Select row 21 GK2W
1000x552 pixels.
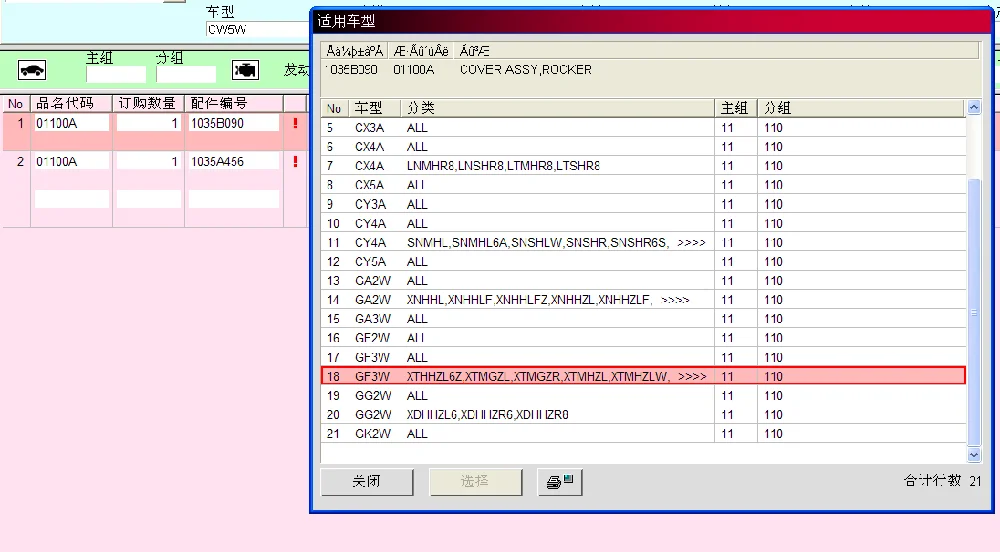tap(643, 433)
